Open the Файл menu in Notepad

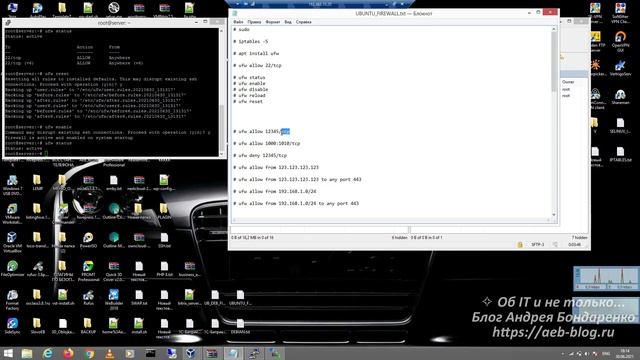click(238, 22)
